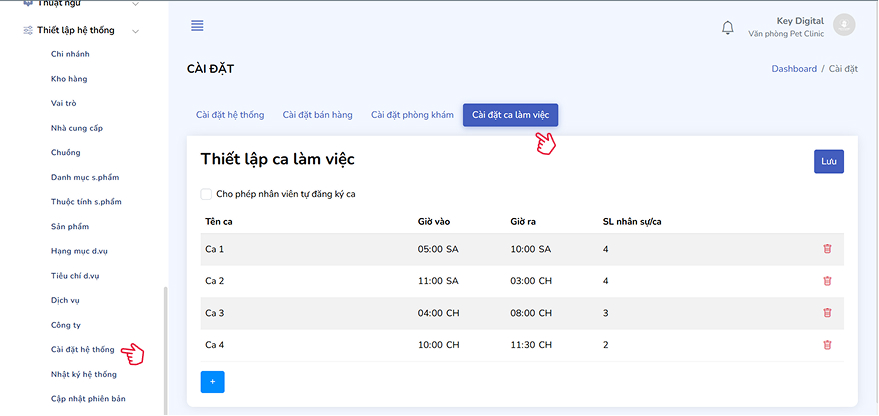Select the Cài đặt phòng khám tab
Image resolution: width=879 pixels, height=416 pixels.
(412, 115)
